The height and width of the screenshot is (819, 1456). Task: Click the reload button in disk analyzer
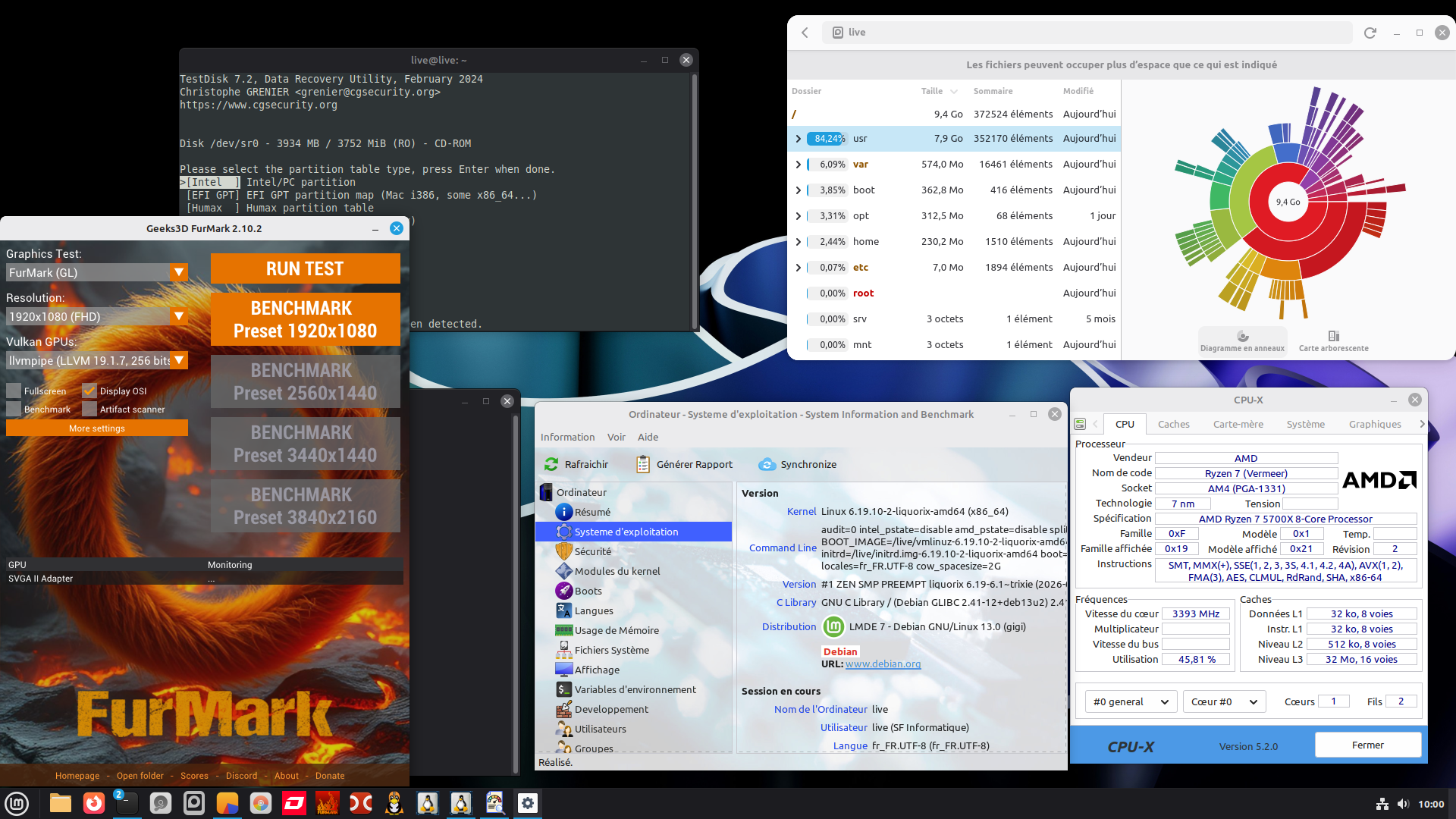click(1370, 33)
